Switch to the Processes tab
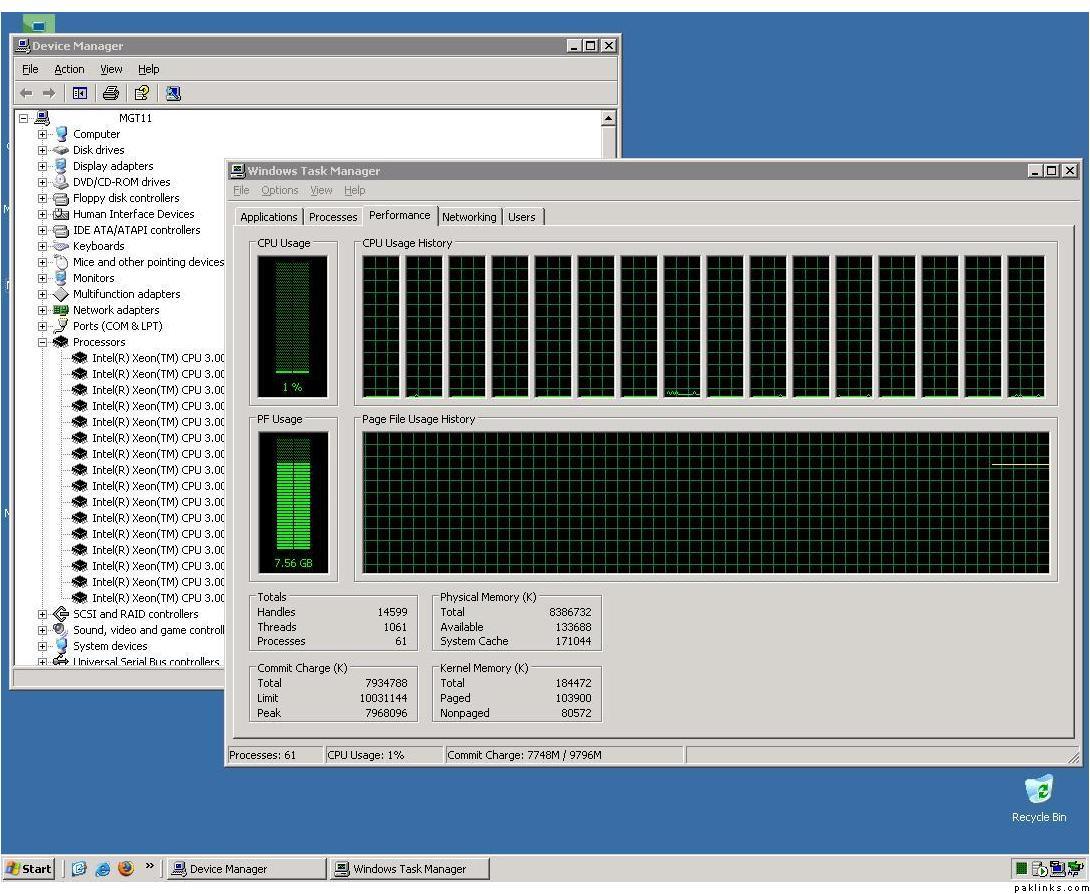 click(333, 217)
